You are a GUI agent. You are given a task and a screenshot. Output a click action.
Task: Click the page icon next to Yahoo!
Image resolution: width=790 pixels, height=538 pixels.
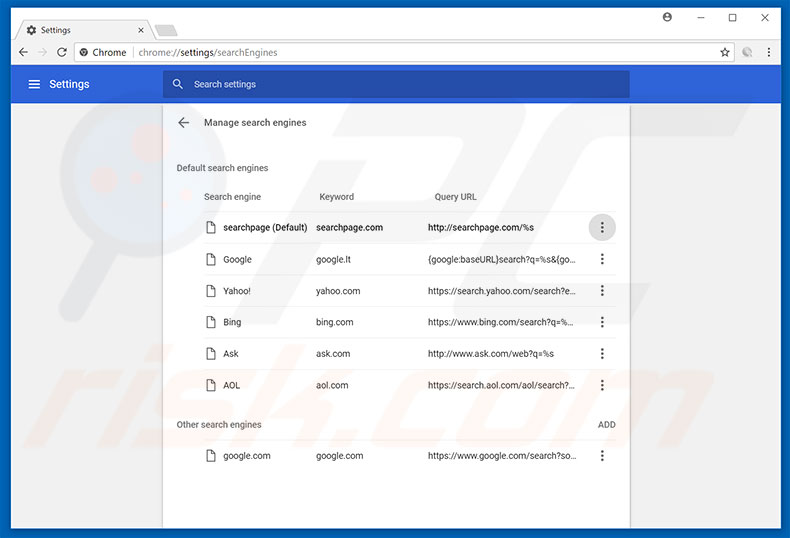click(211, 291)
